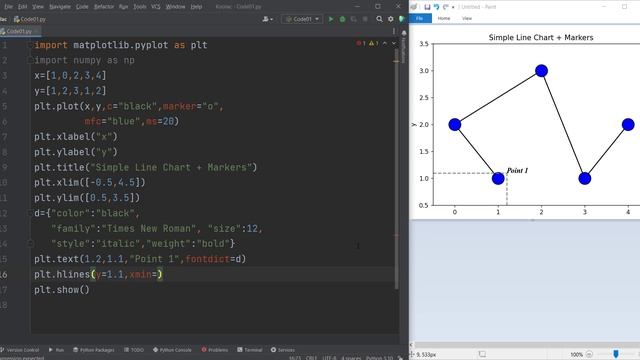Open the Code01 run configuration dropdown
Screen dimensions: 640x360
pos(302,19)
